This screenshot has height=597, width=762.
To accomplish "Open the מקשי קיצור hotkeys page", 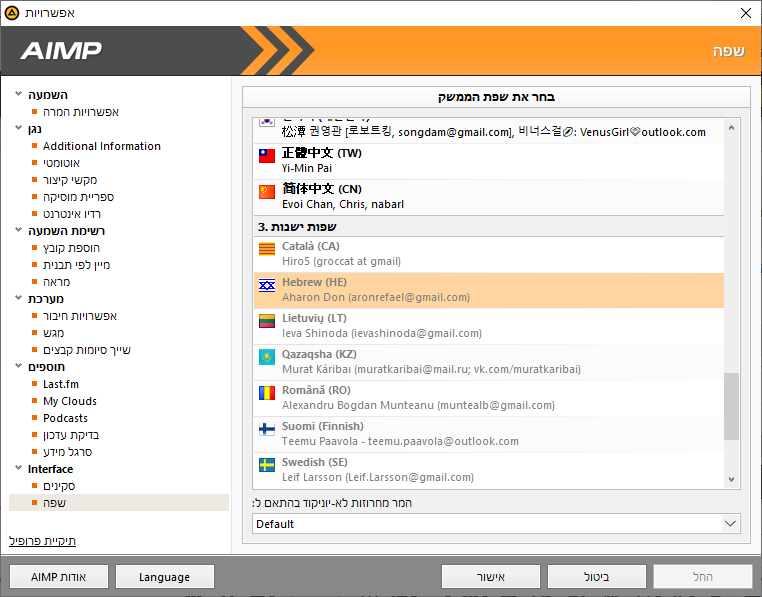I will [x=70, y=180].
